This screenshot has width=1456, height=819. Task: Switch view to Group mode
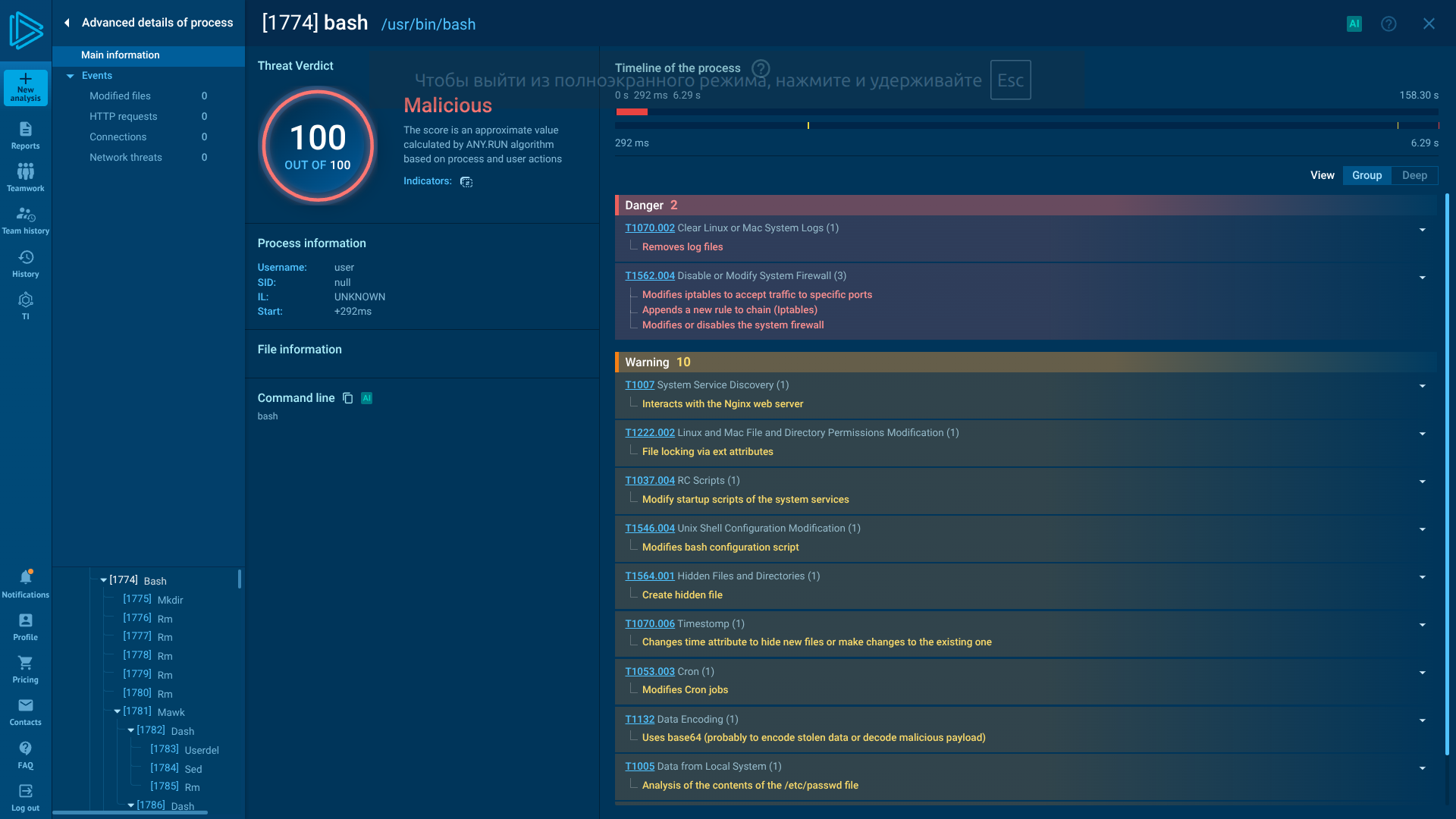(x=1367, y=175)
